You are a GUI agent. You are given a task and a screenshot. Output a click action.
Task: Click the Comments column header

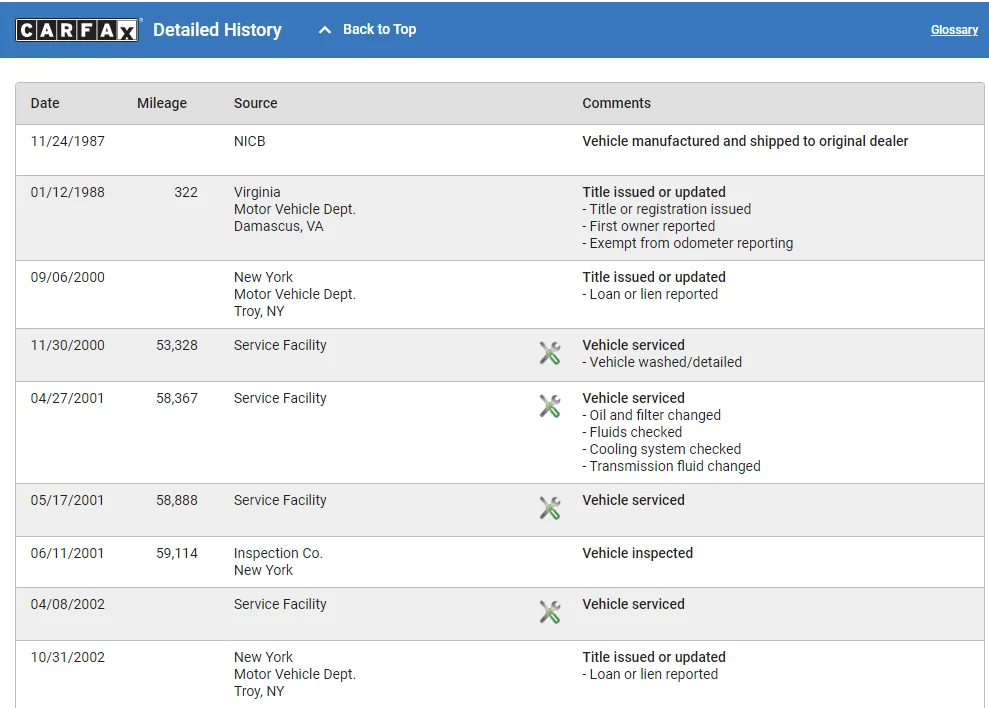[616, 103]
